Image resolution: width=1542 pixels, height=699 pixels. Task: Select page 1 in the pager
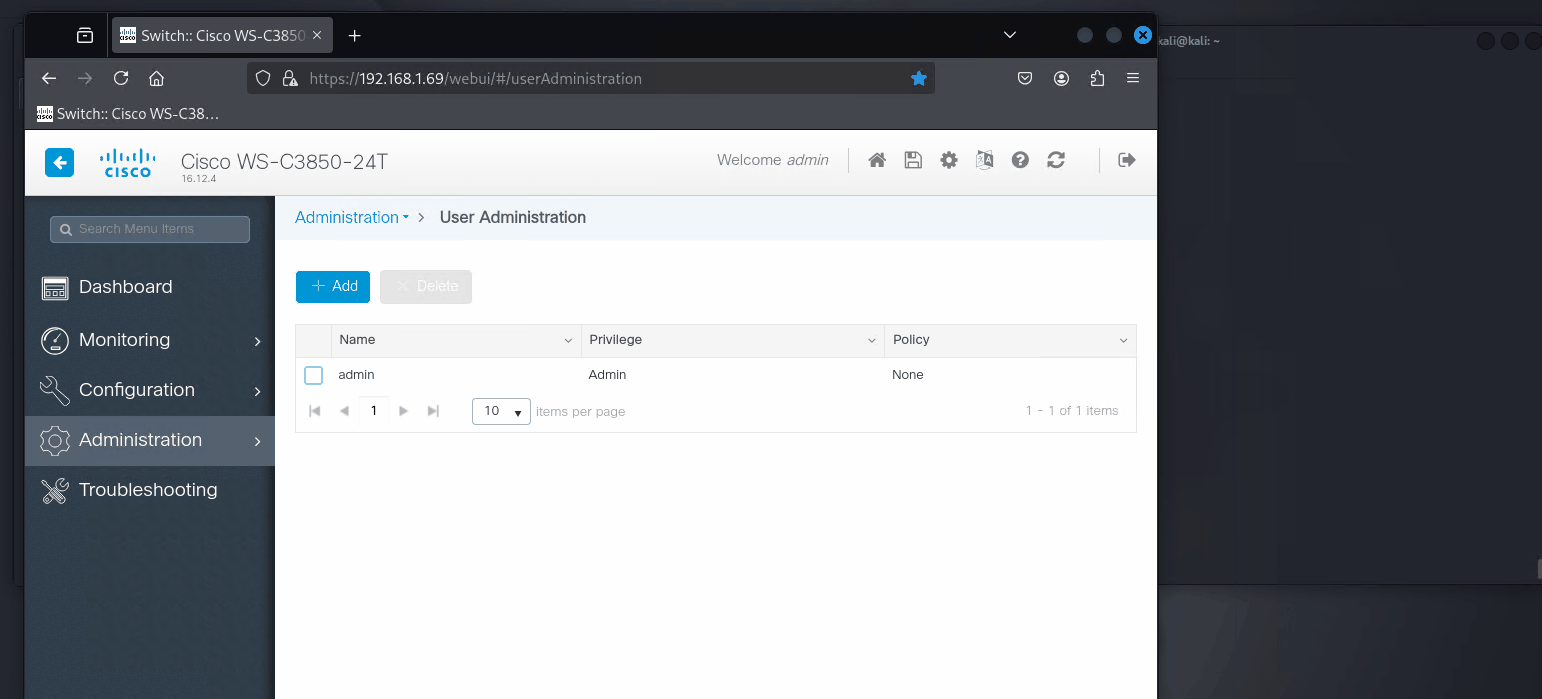click(374, 411)
